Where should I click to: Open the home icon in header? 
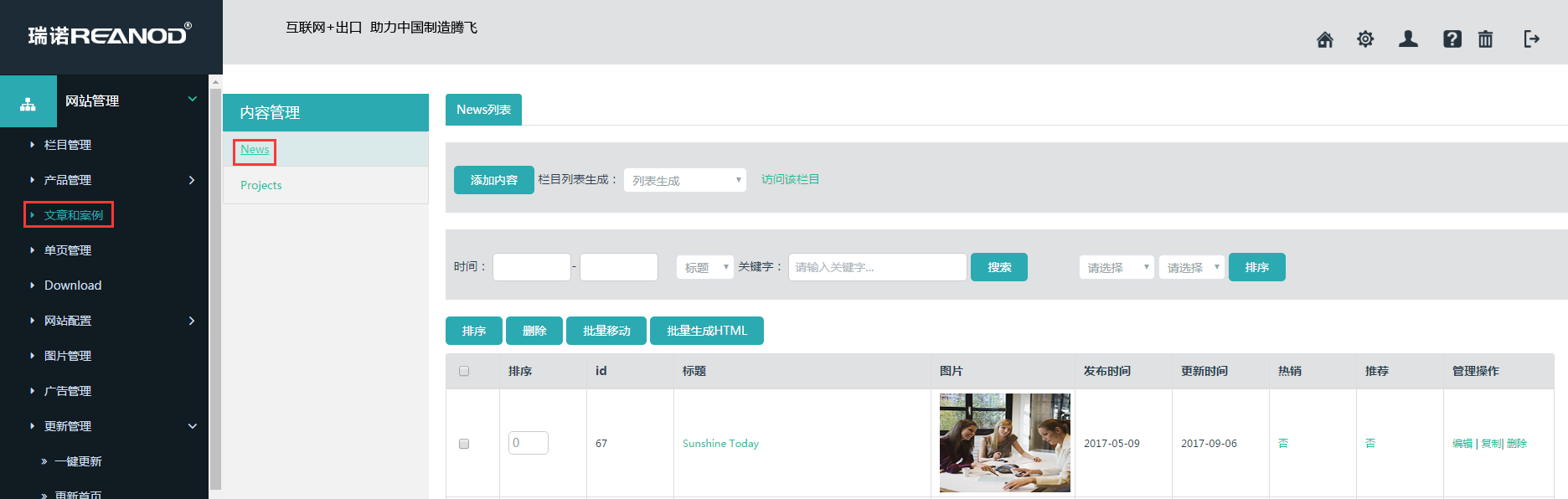[1325, 39]
